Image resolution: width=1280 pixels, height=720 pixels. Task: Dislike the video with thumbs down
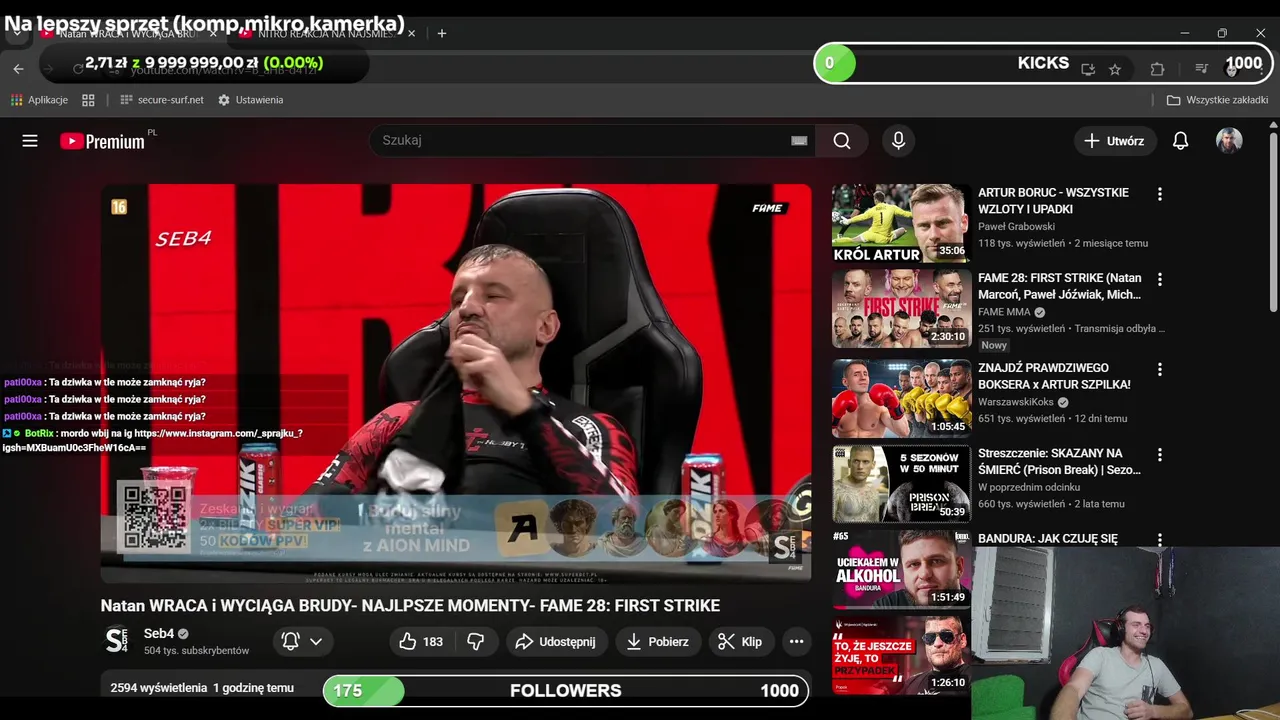(476, 642)
